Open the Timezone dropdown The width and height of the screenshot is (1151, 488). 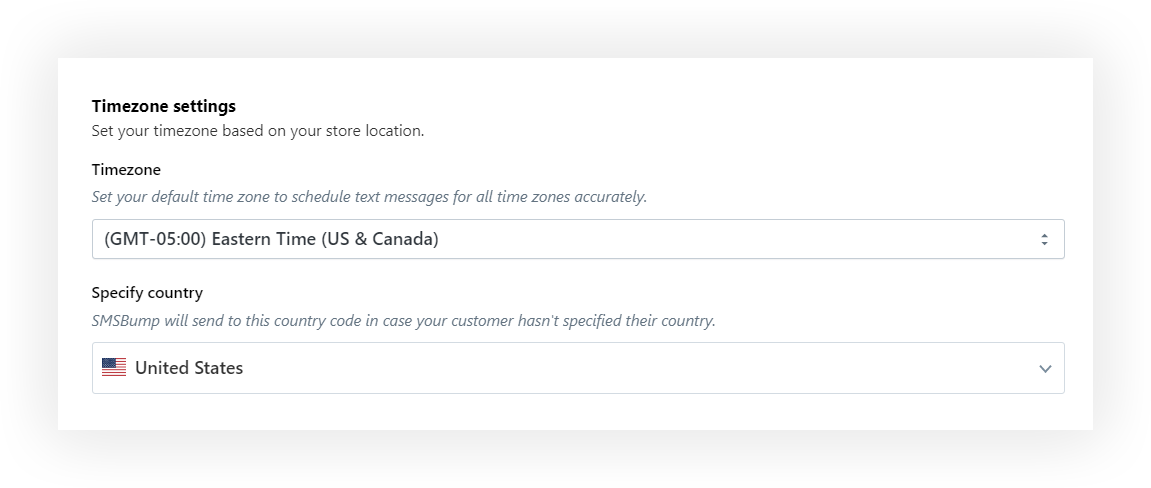tap(578, 239)
